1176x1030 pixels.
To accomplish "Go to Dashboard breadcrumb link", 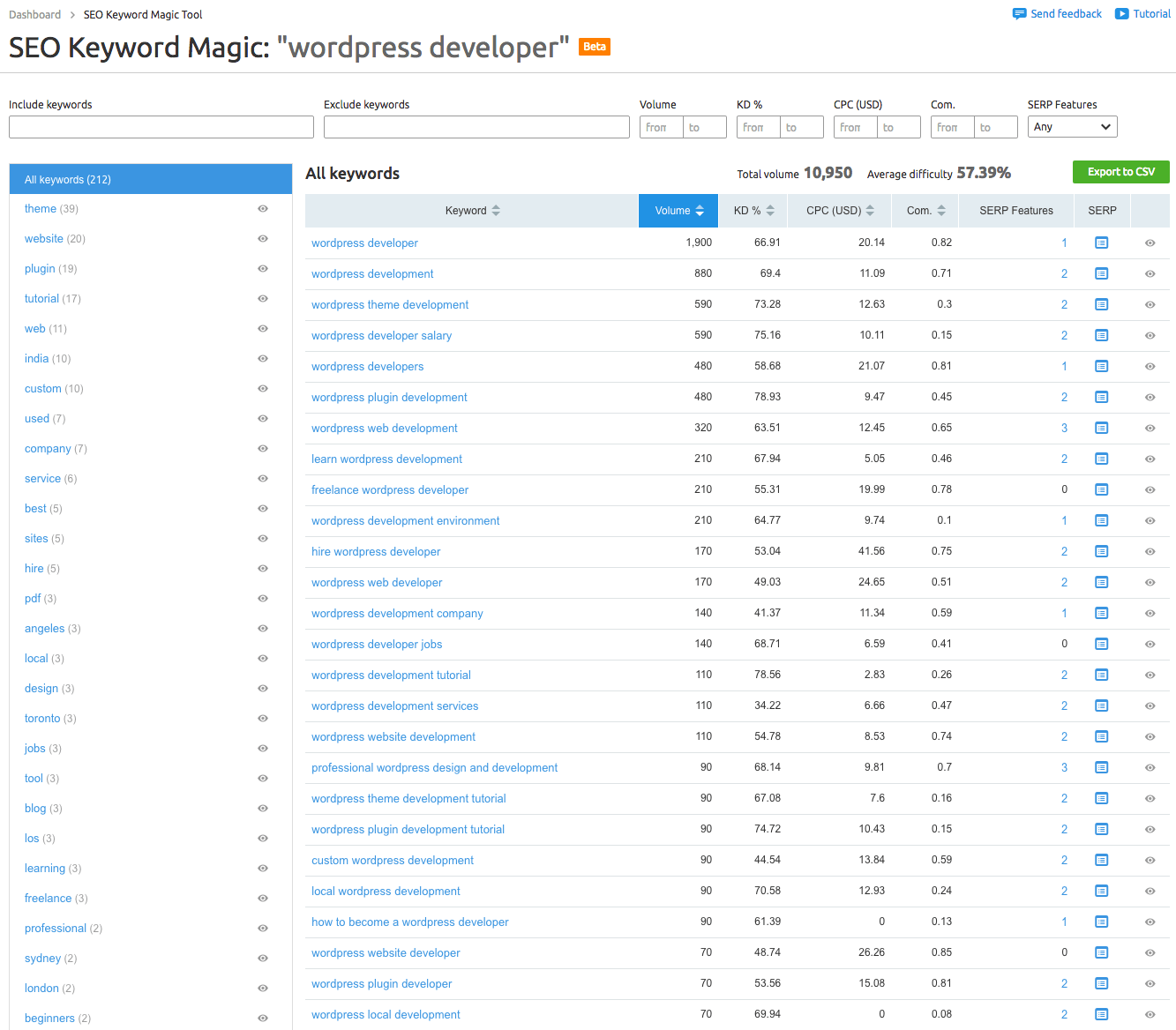I will point(35,15).
